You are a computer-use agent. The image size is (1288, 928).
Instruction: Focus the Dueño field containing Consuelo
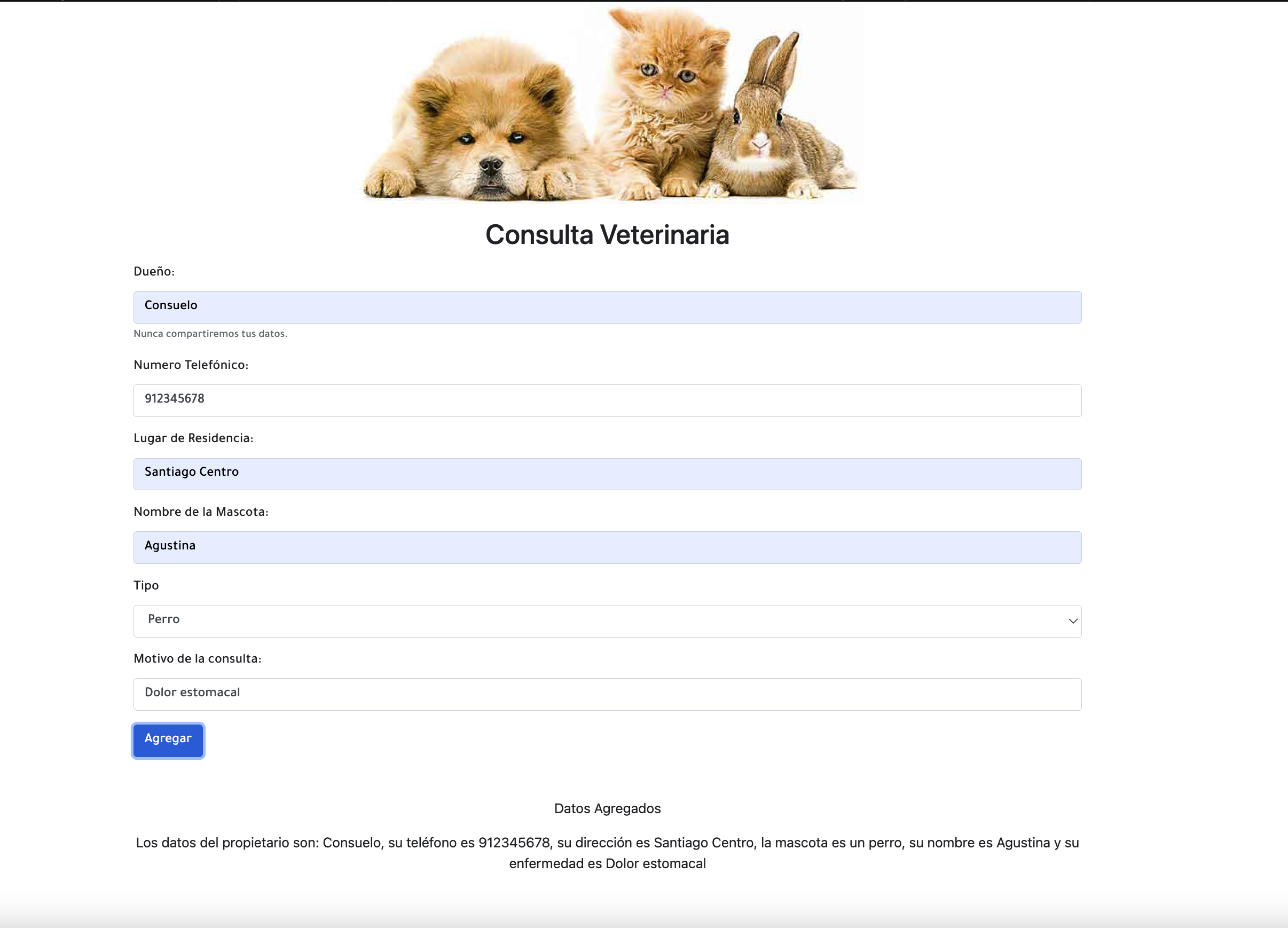[607, 306]
